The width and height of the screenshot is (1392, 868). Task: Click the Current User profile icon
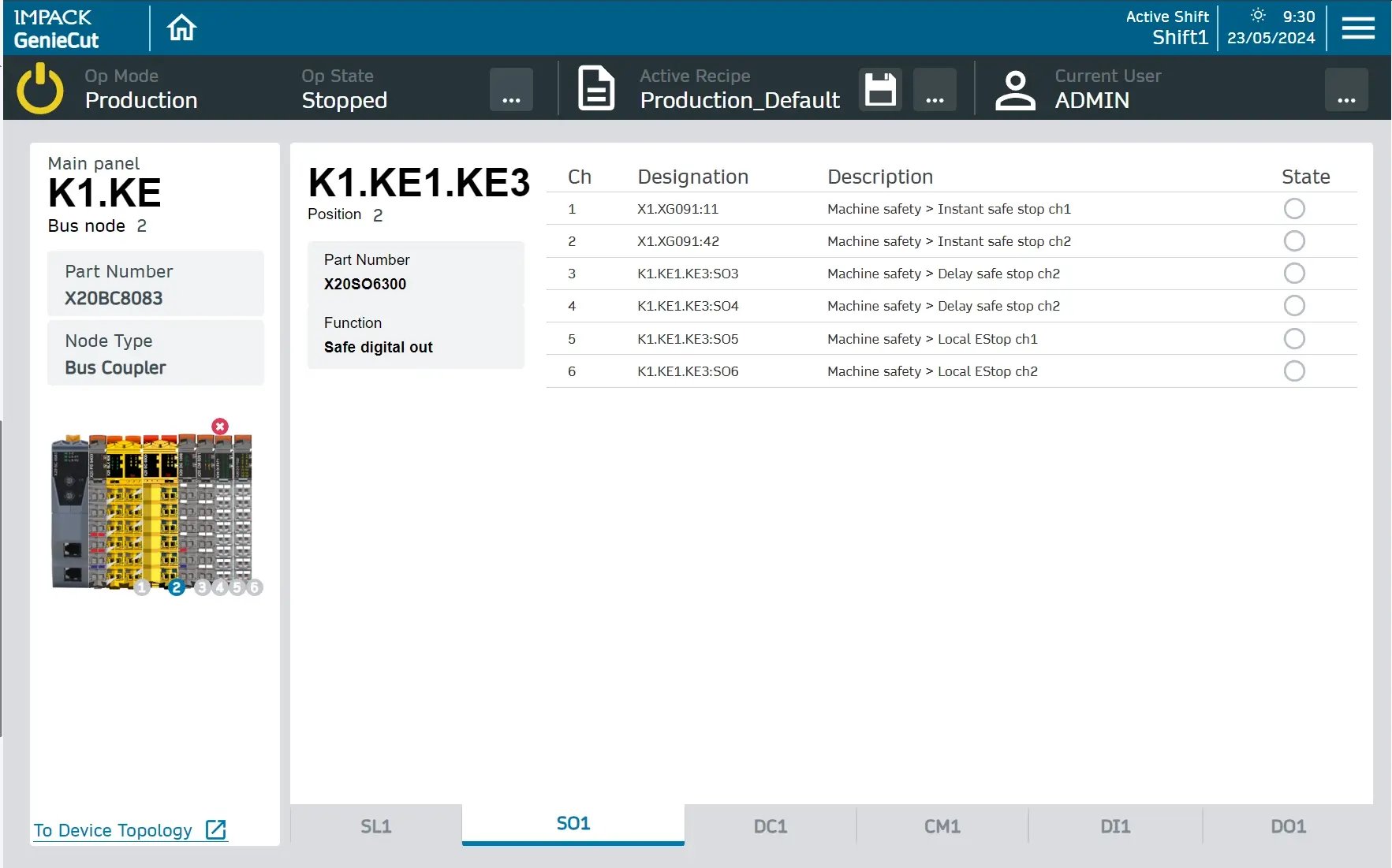[x=1015, y=88]
